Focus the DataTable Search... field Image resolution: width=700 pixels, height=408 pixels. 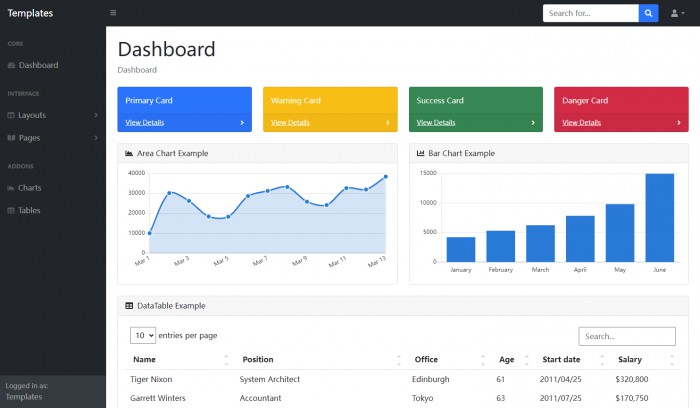627,337
